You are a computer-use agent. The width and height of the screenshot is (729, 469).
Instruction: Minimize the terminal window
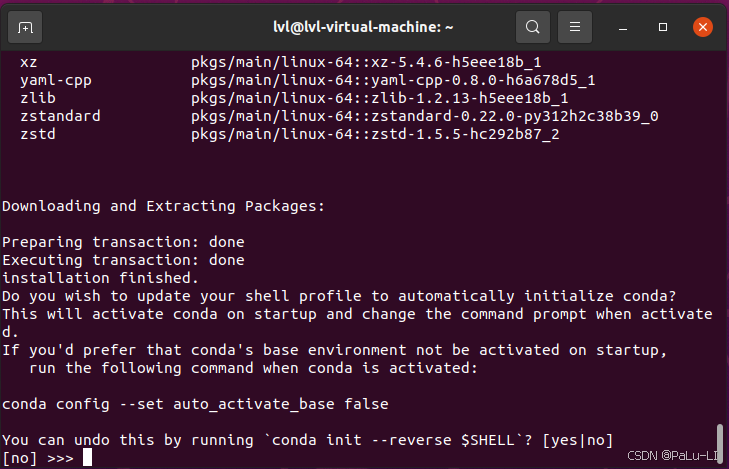point(623,27)
